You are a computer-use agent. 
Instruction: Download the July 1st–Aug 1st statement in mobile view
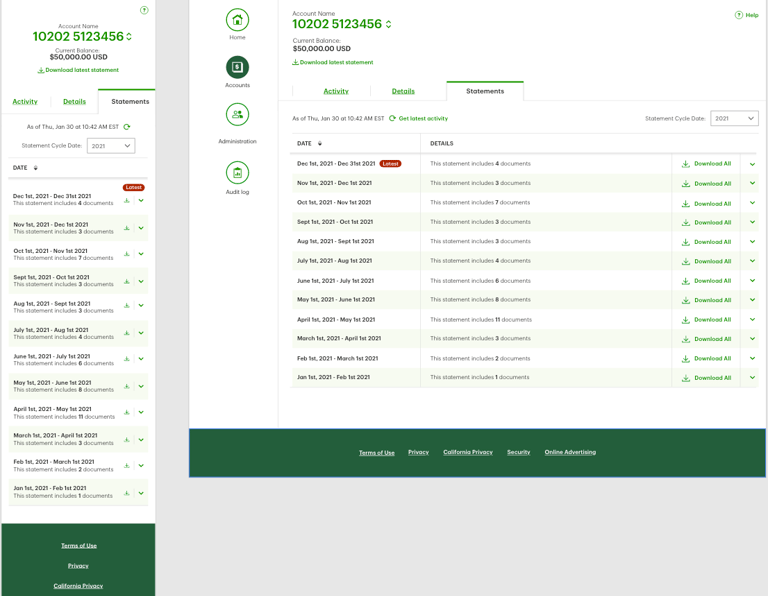[x=126, y=333]
